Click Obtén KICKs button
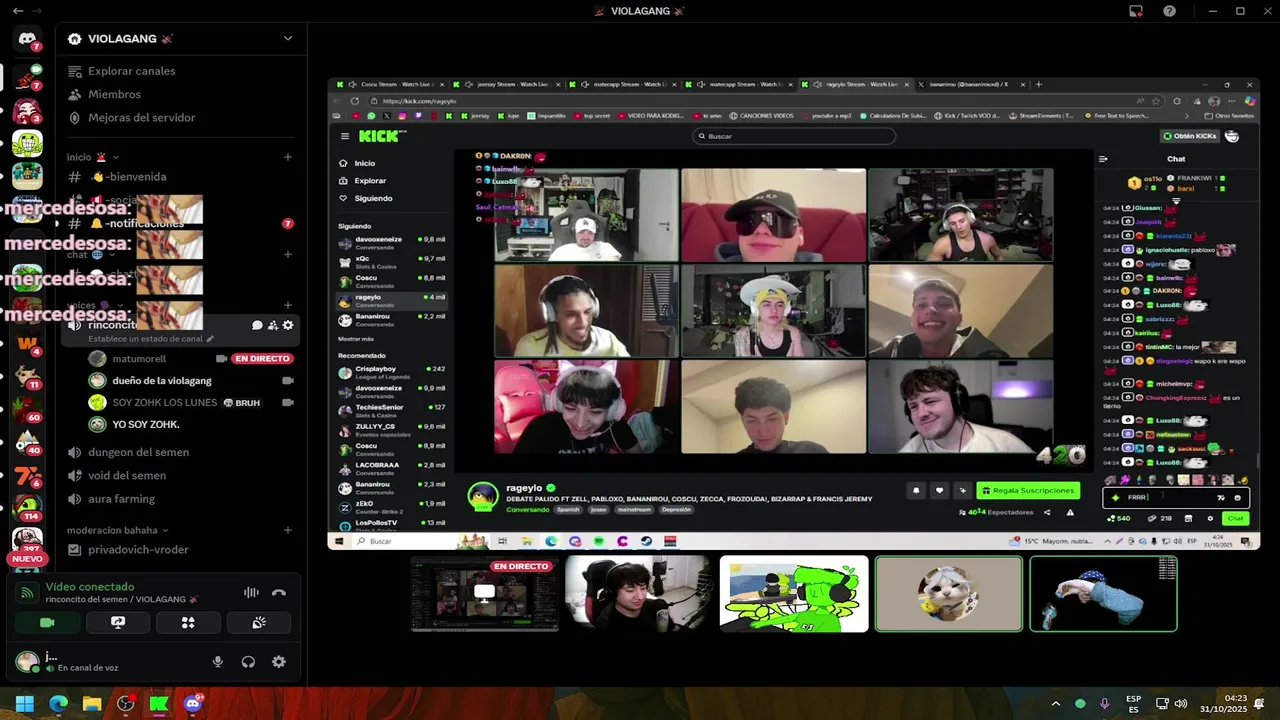Screen dimensions: 1280x720 coord(1190,136)
